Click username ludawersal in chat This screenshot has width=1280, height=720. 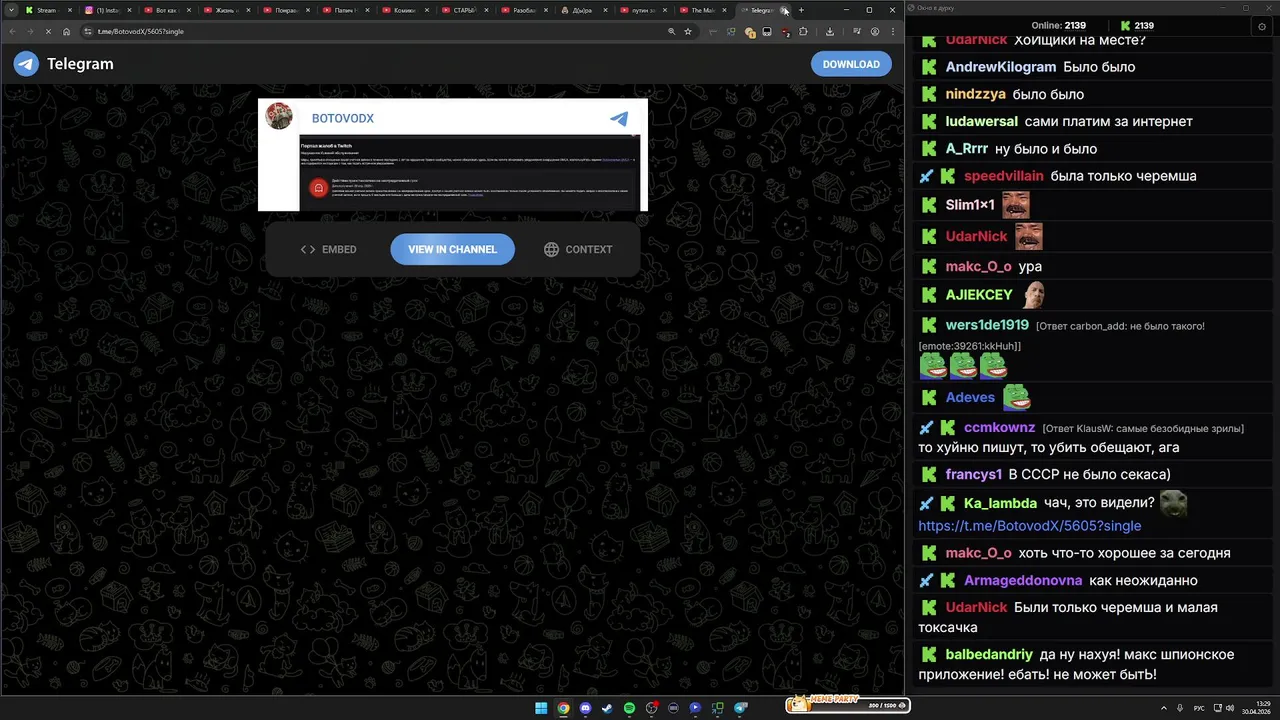click(x=982, y=121)
